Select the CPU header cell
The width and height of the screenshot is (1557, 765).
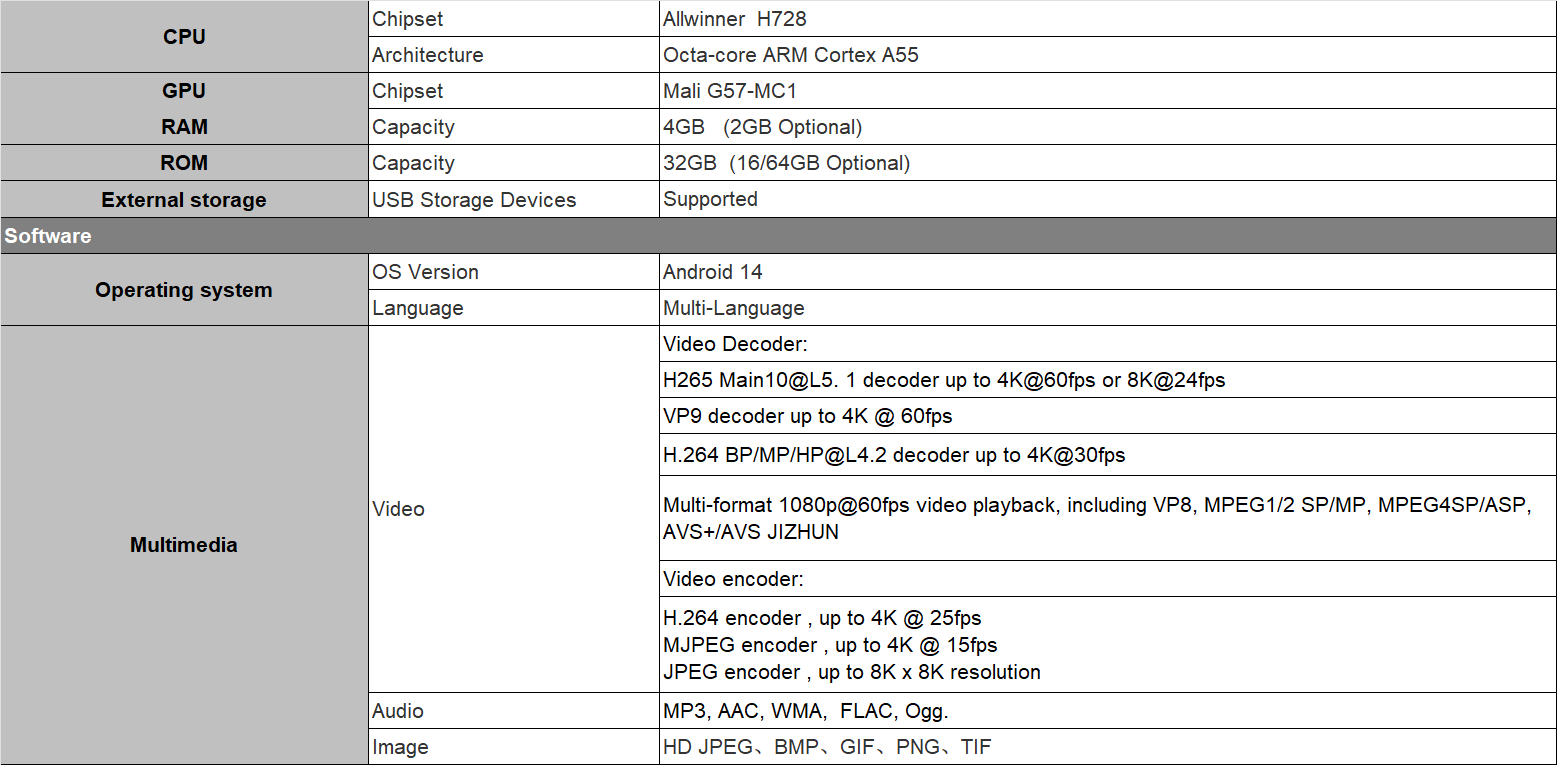184,36
